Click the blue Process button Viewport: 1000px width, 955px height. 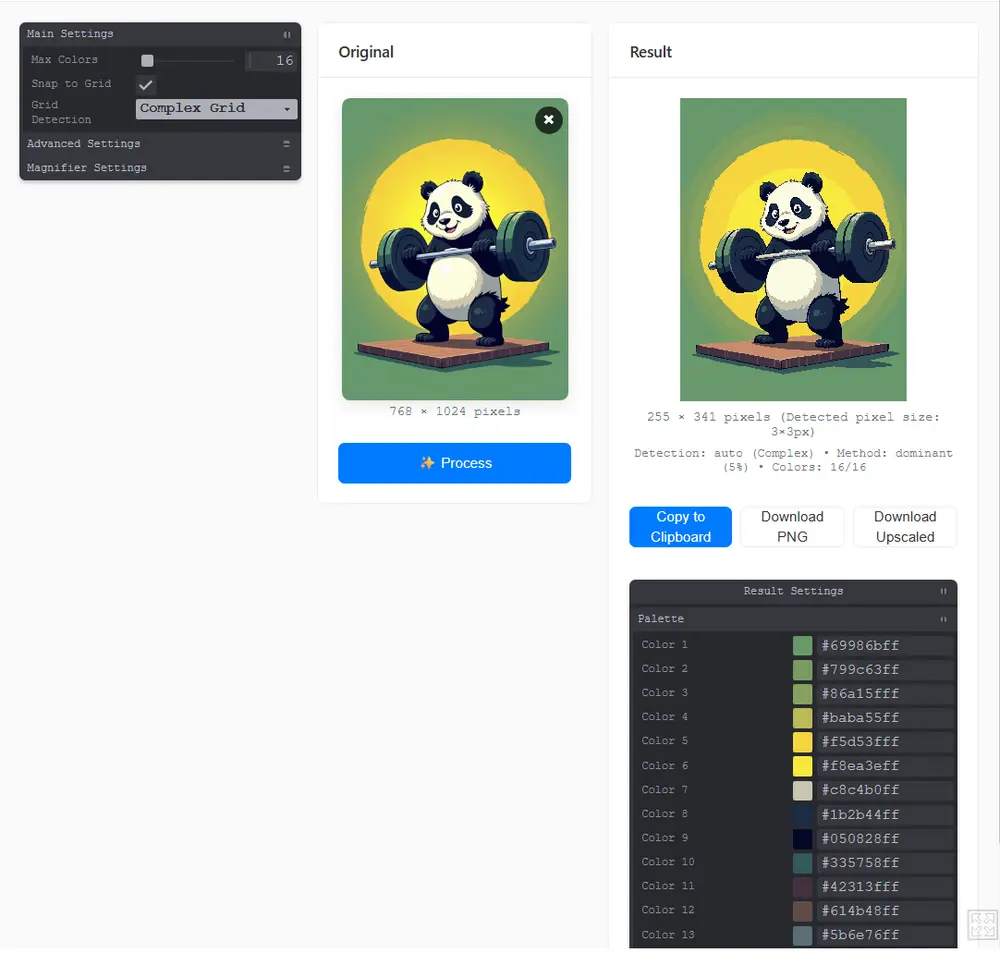(x=454, y=463)
